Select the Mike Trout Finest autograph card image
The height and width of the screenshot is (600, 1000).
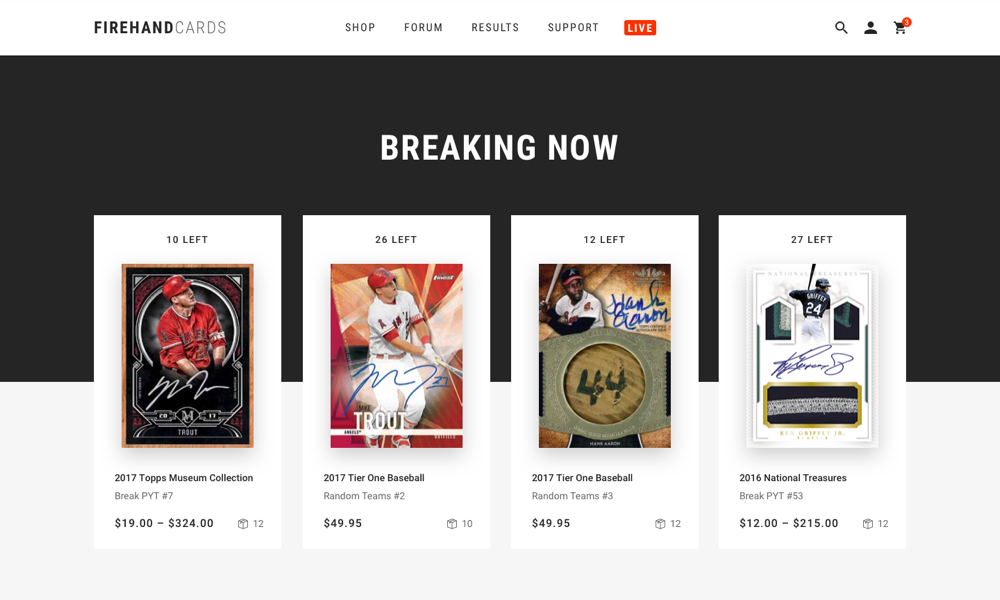tap(396, 356)
